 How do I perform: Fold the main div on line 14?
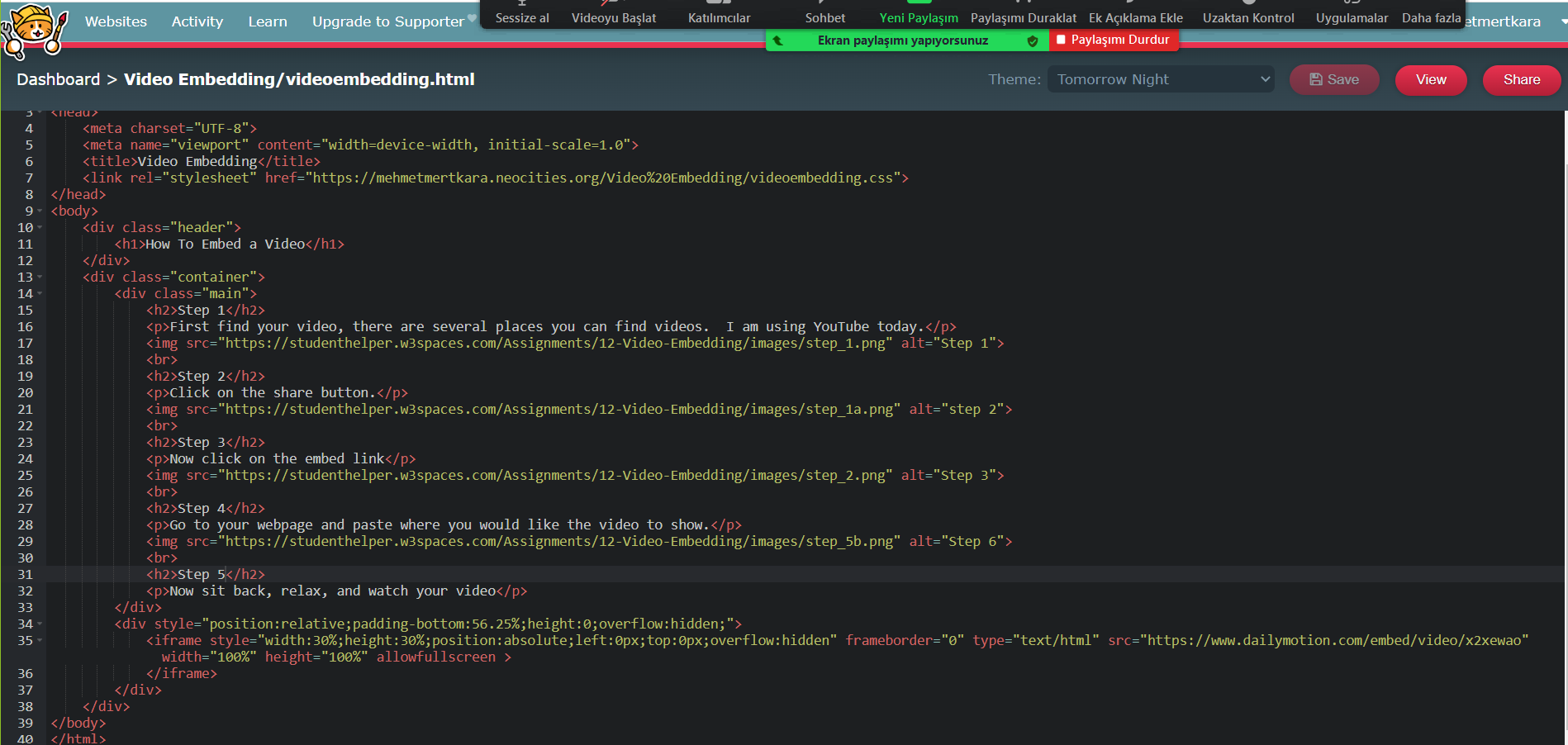pyautogui.click(x=40, y=293)
